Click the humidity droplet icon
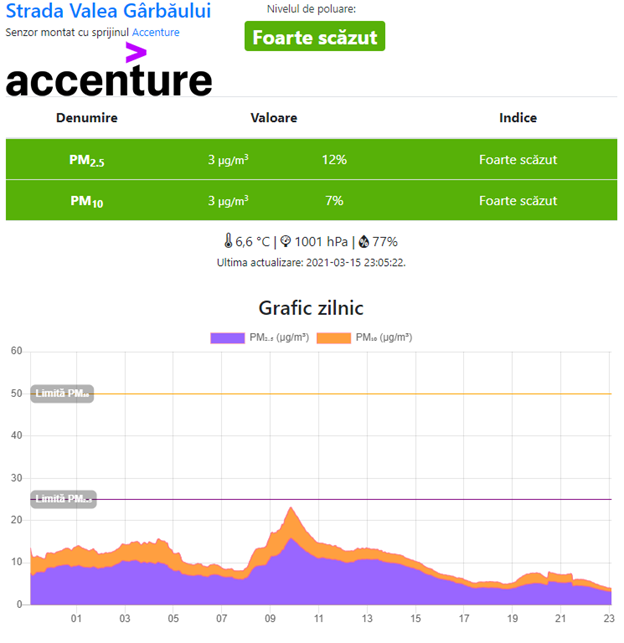624x643 pixels. pyautogui.click(x=363, y=241)
